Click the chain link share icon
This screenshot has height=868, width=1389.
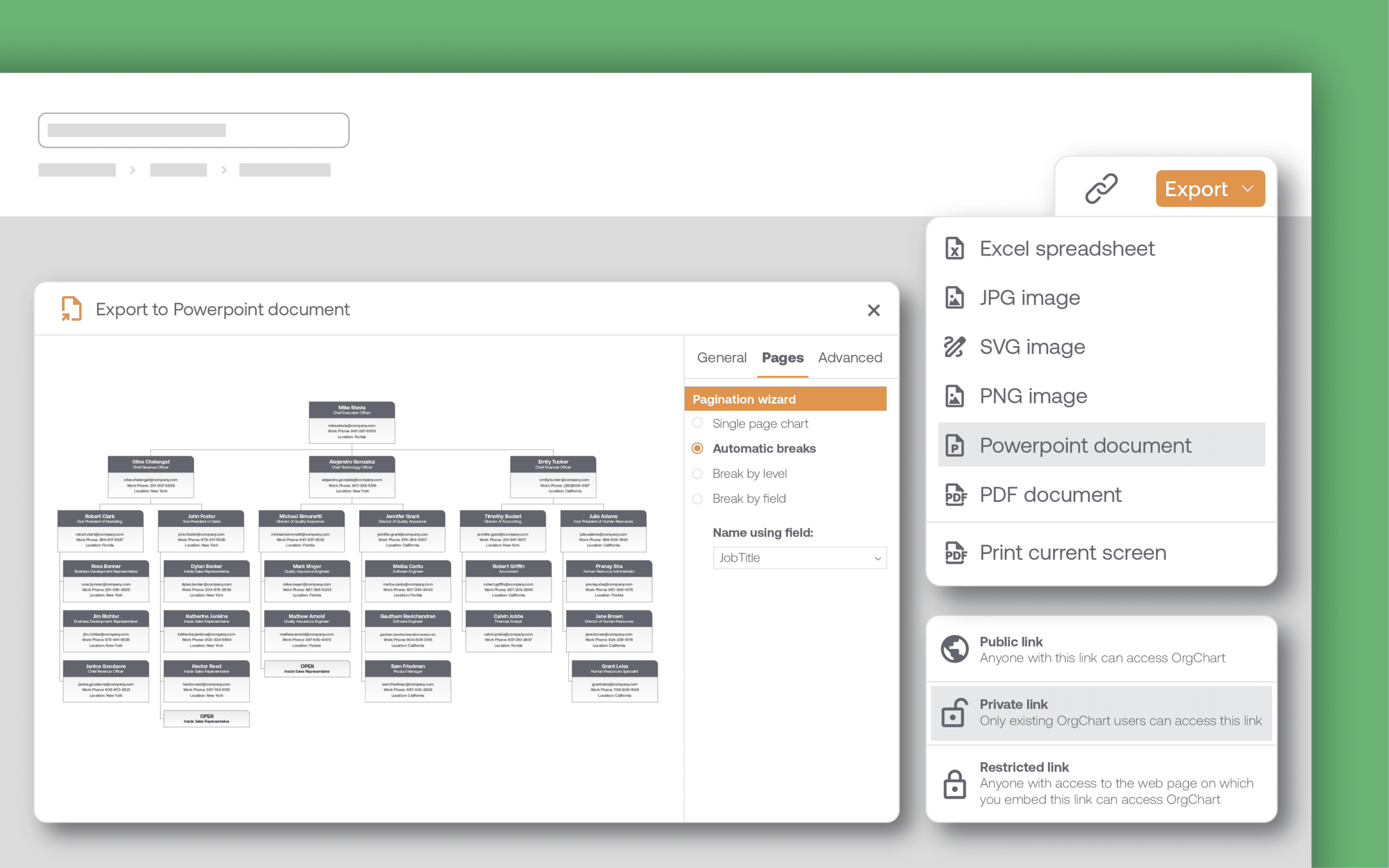1100,189
